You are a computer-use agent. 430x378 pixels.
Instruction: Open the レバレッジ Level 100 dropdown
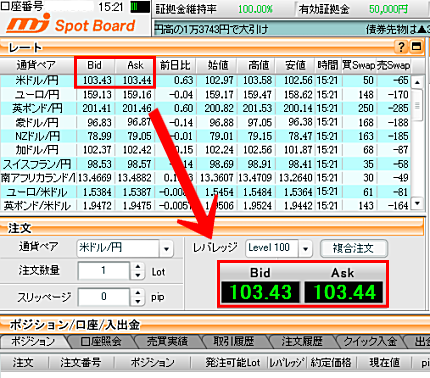(x=305, y=248)
